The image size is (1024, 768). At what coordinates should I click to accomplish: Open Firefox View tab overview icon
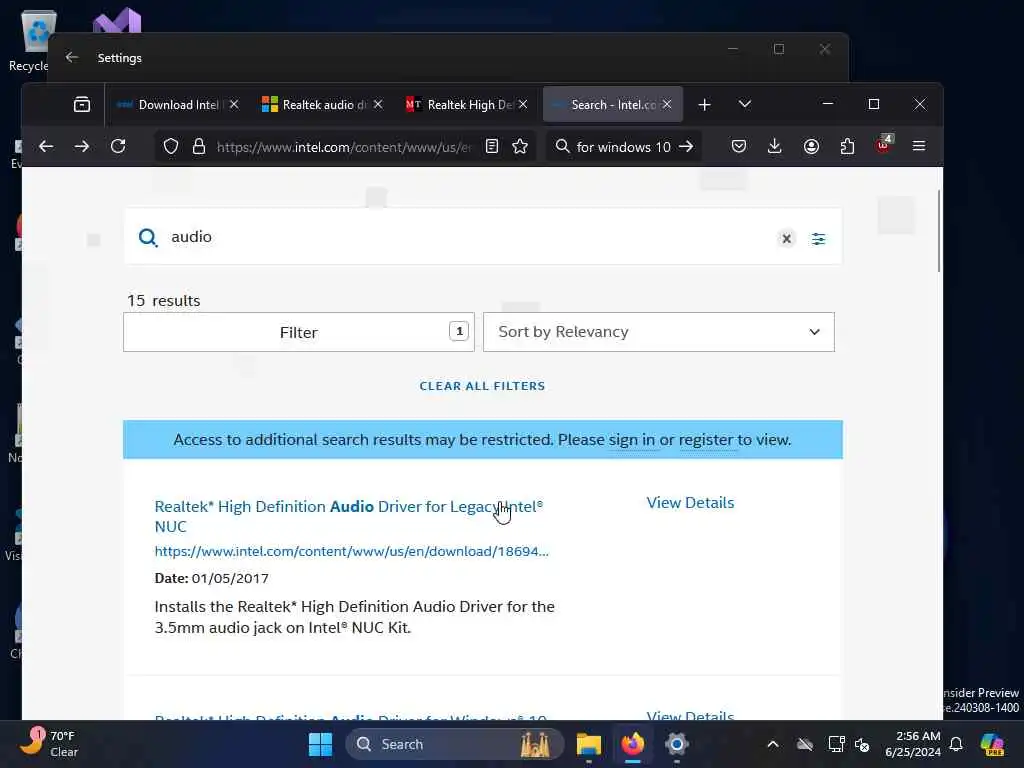pyautogui.click(x=82, y=104)
